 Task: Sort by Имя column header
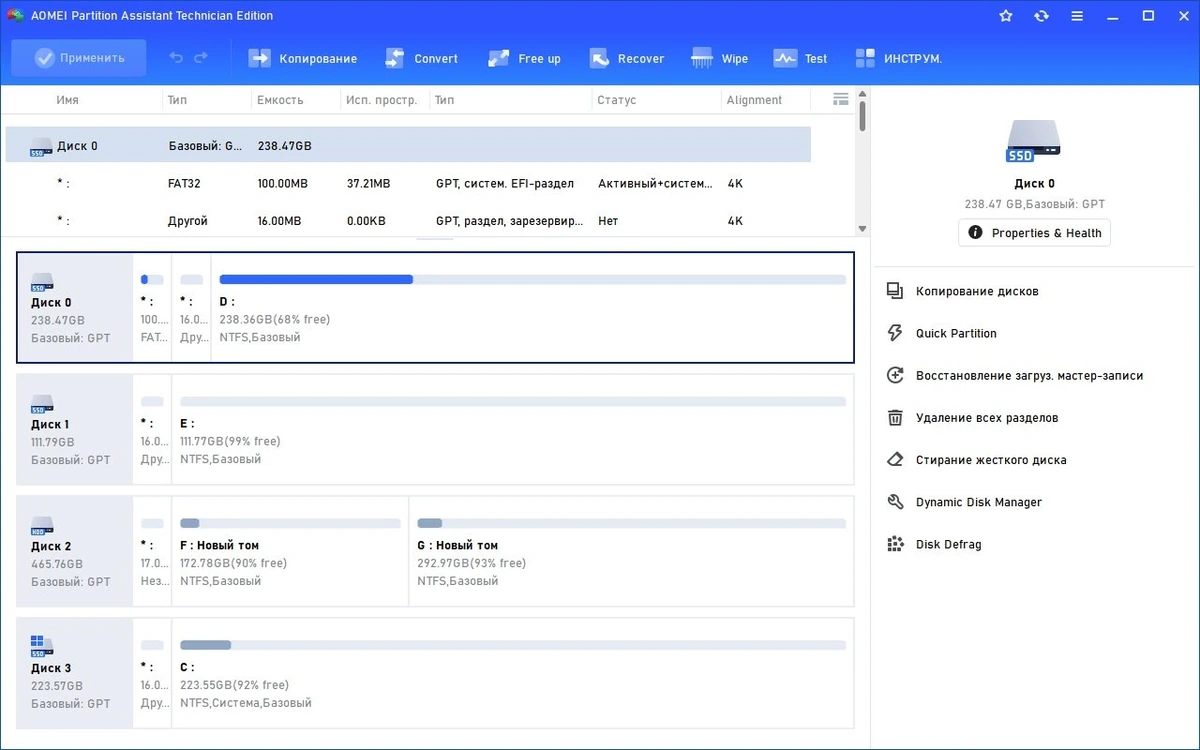(68, 100)
